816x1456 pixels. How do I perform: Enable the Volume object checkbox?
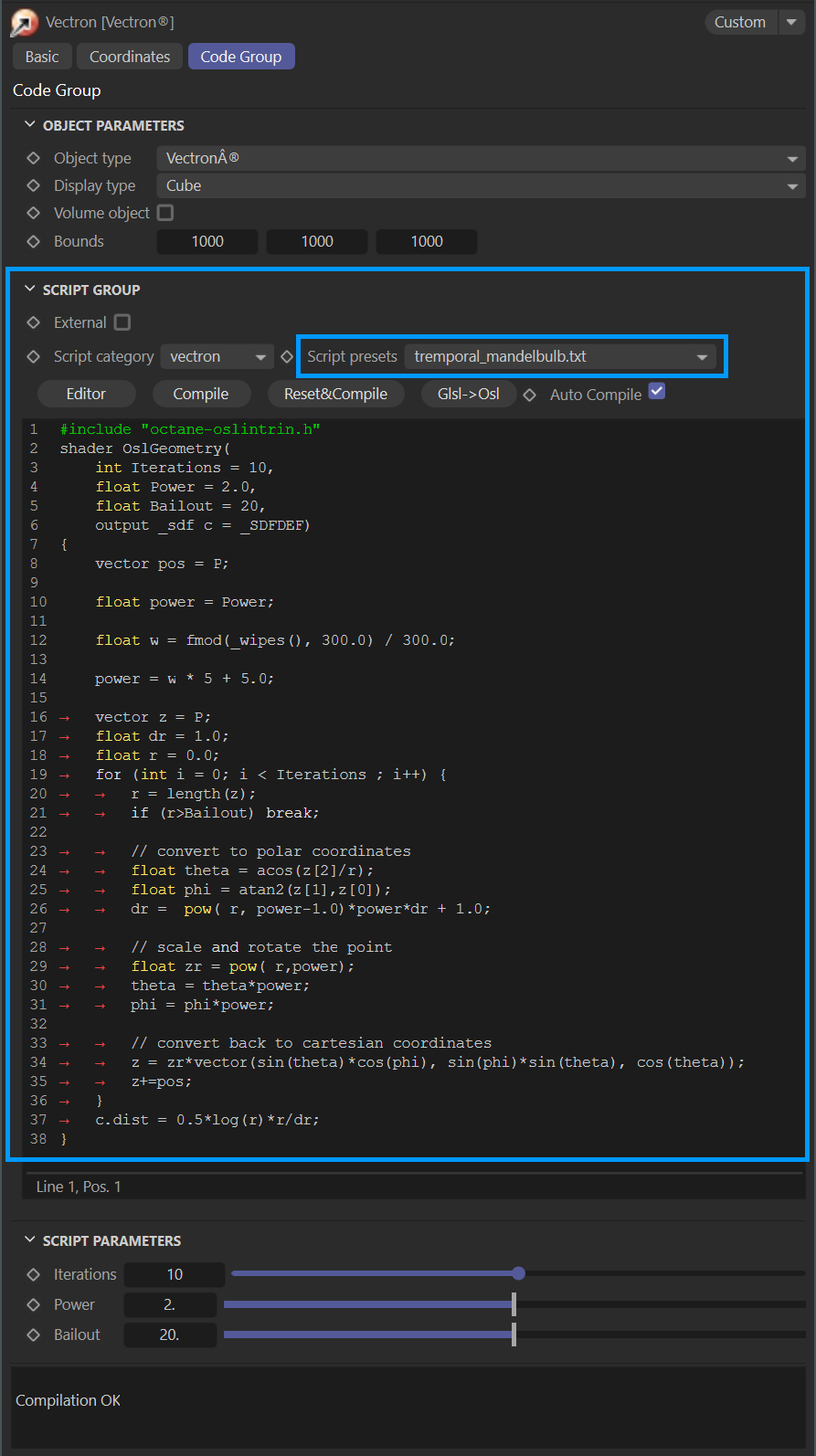coord(165,213)
